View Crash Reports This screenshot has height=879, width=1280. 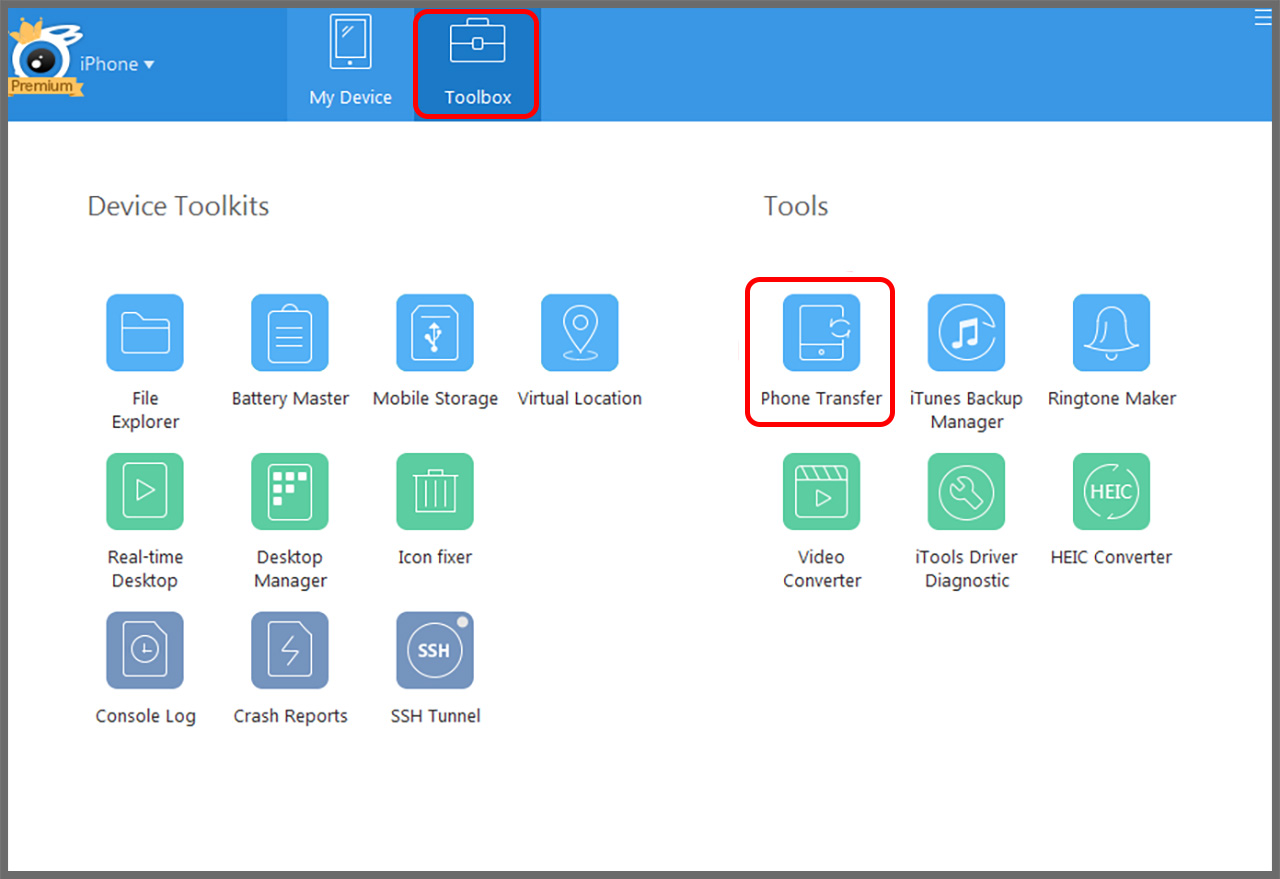point(290,650)
